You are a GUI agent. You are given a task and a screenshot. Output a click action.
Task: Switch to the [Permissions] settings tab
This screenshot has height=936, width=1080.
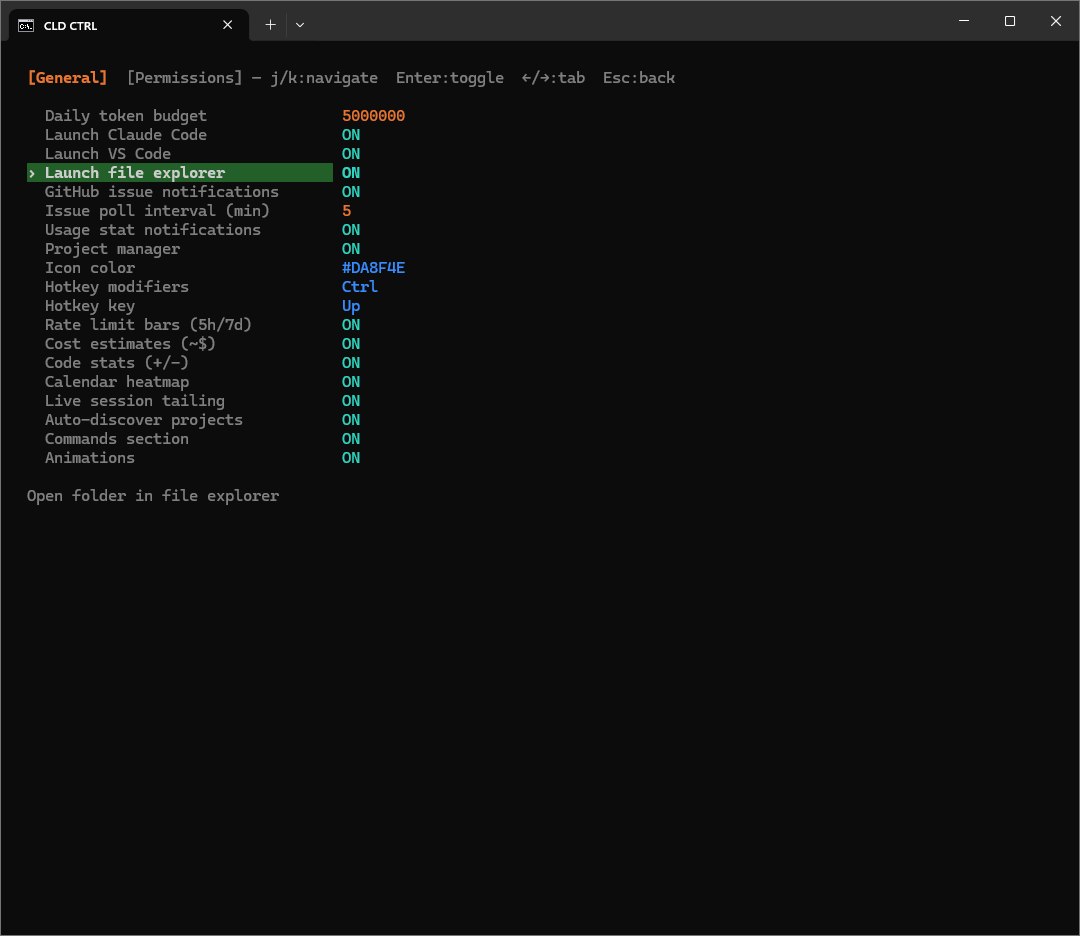pyautogui.click(x=185, y=78)
